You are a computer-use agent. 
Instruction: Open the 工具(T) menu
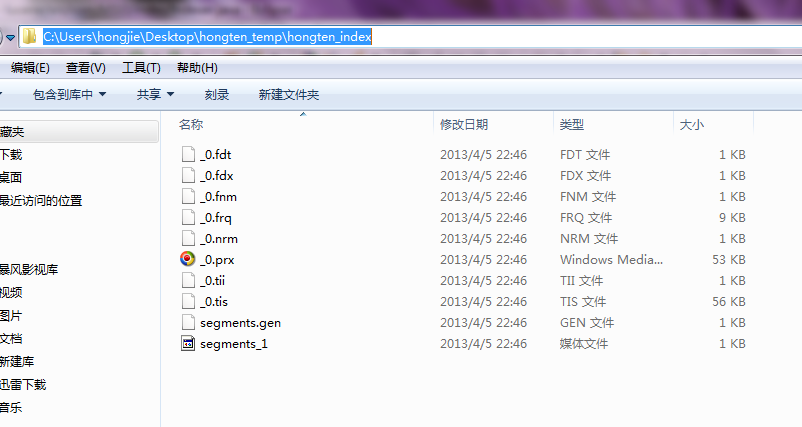(141, 68)
